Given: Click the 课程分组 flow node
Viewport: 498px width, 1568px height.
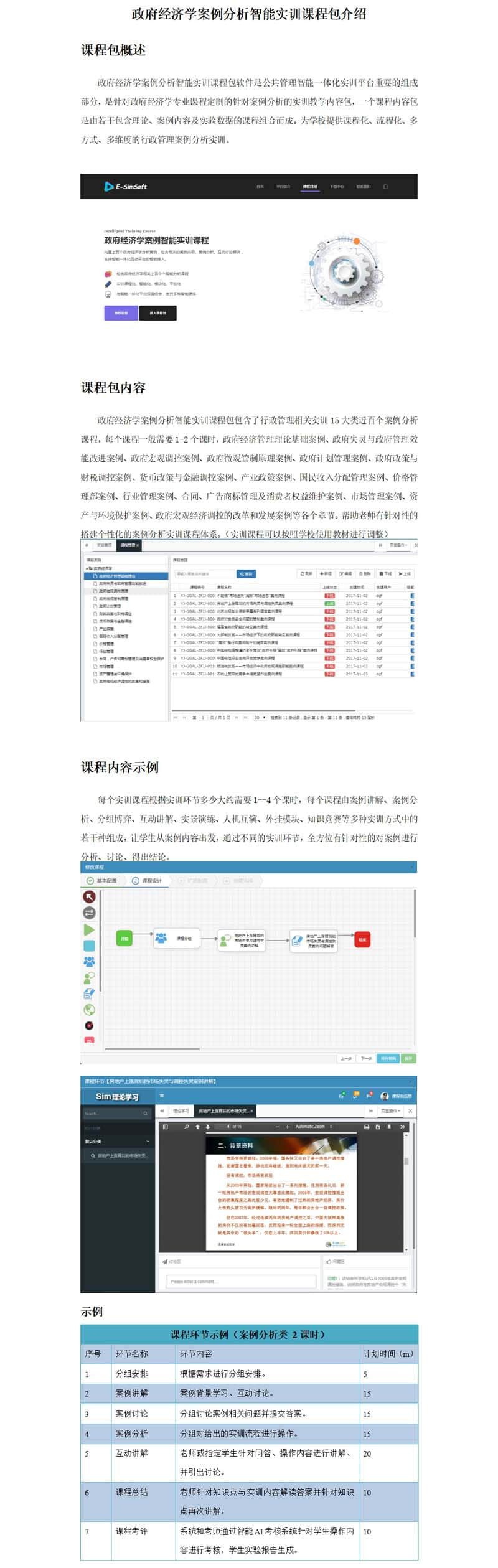Looking at the screenshot, I should pyautogui.click(x=177, y=938).
